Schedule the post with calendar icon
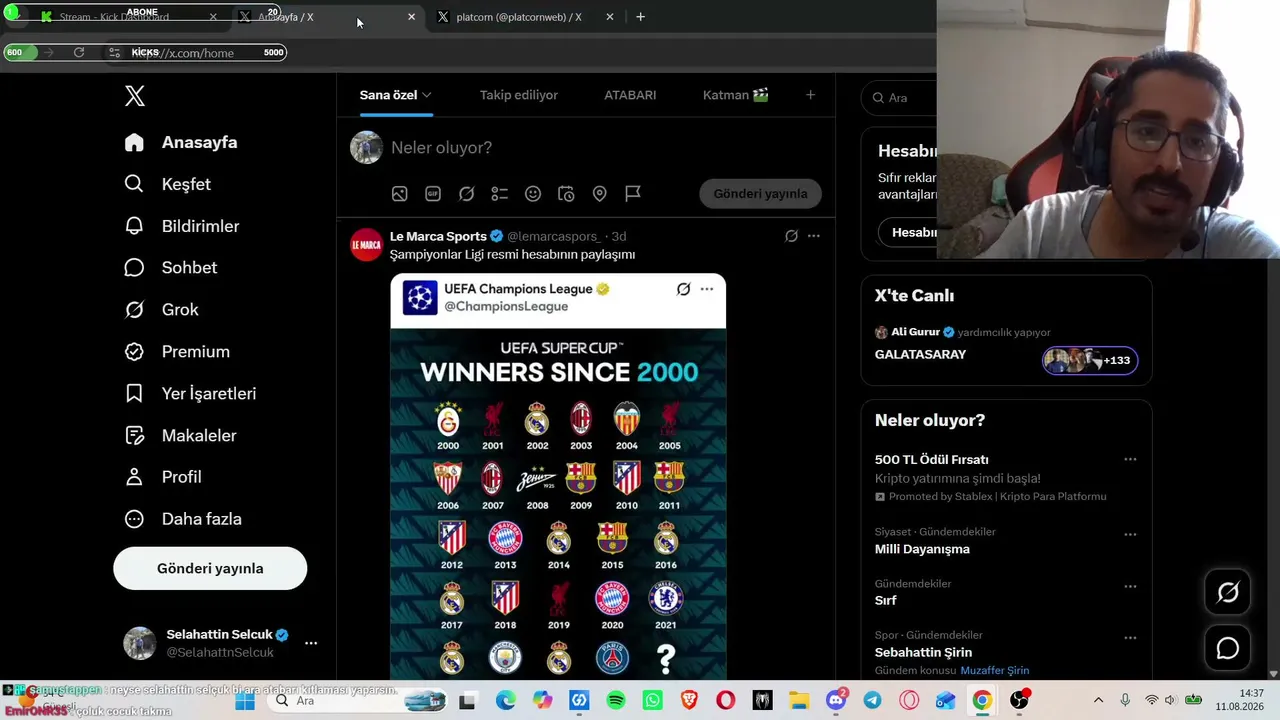 coord(566,194)
